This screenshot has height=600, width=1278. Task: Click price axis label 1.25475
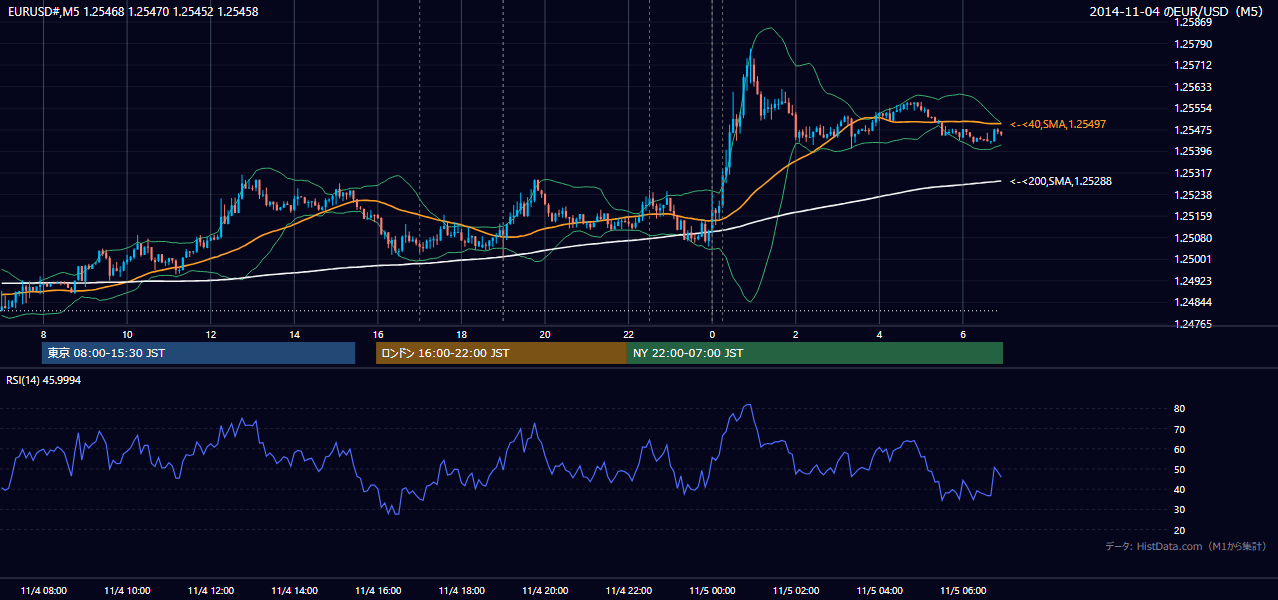point(1194,130)
